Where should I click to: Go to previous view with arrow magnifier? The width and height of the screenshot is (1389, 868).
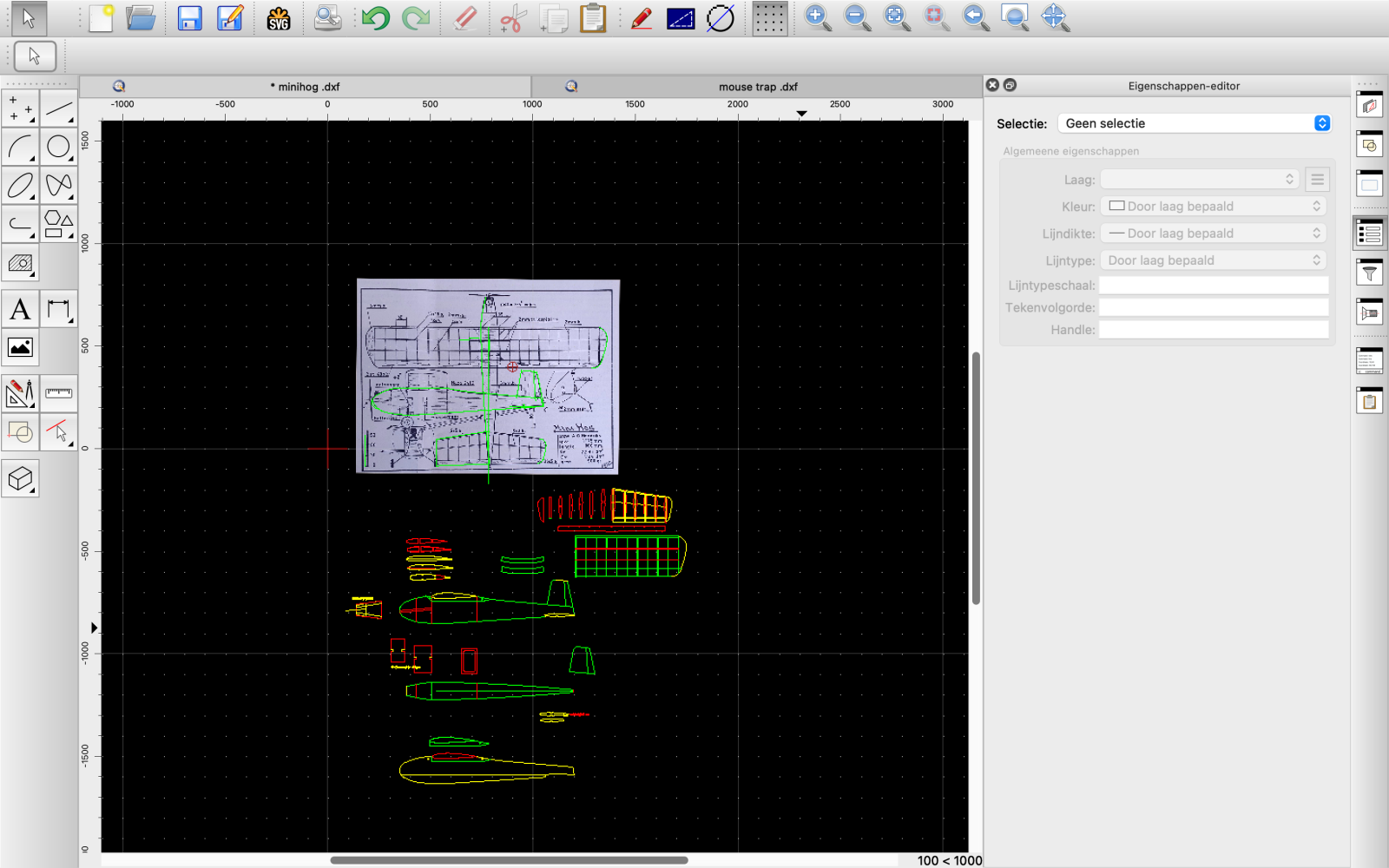(976, 17)
